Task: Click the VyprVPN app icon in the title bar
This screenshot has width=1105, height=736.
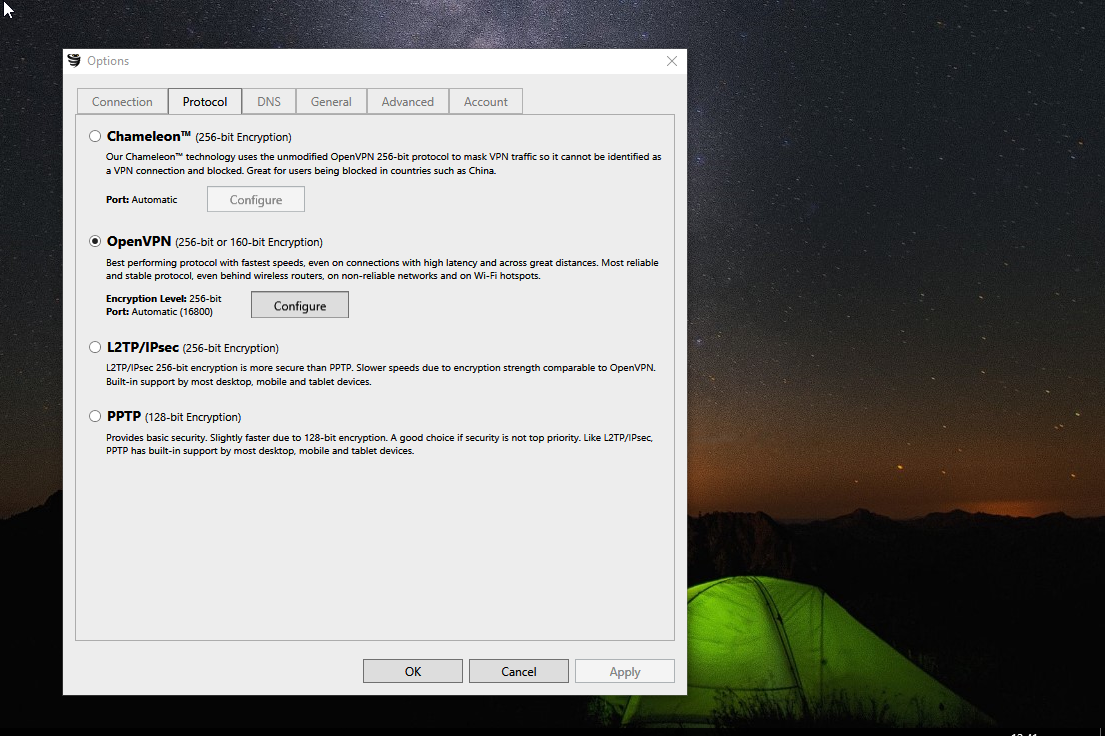Action: [x=74, y=61]
